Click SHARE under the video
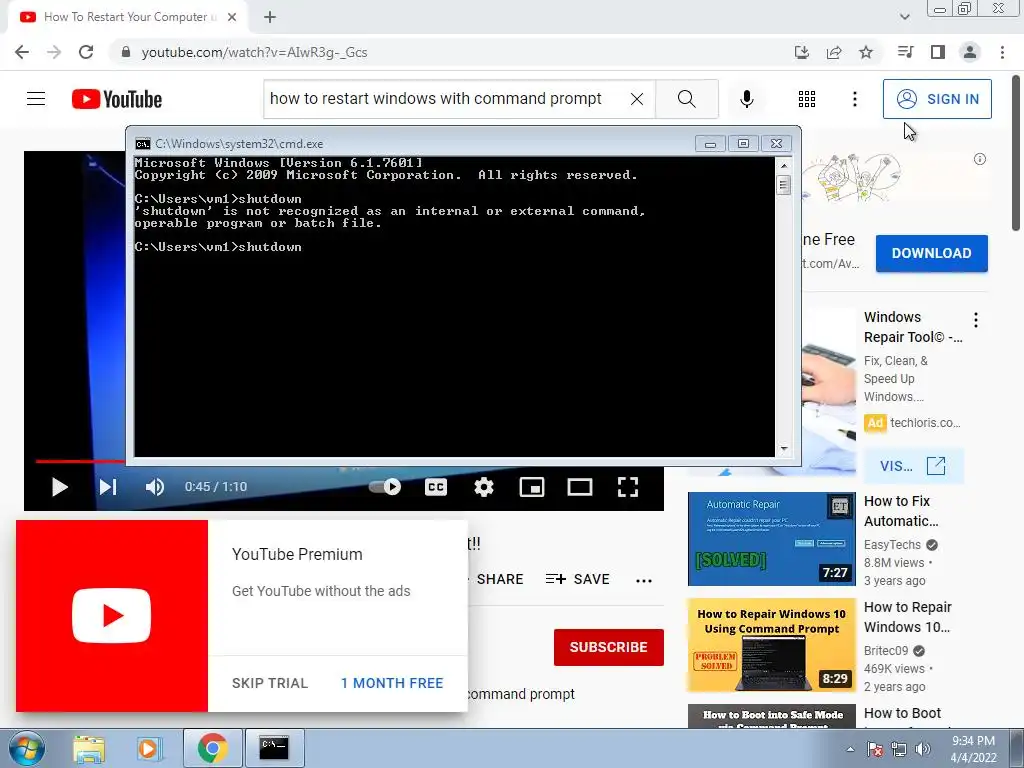Screen dimensions: 1024x768 tap(500, 579)
